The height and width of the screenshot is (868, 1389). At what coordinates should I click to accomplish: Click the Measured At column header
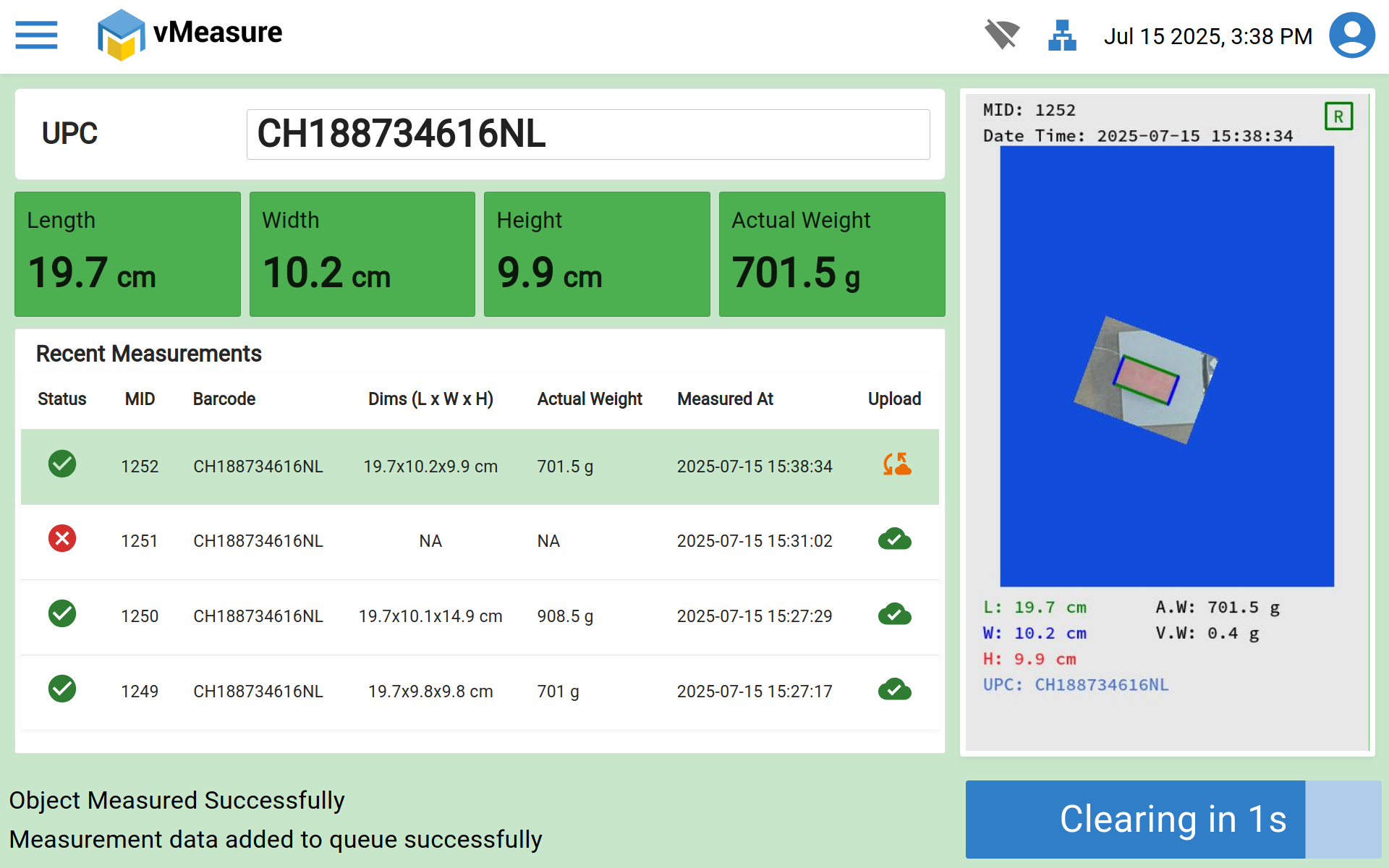[x=725, y=399]
